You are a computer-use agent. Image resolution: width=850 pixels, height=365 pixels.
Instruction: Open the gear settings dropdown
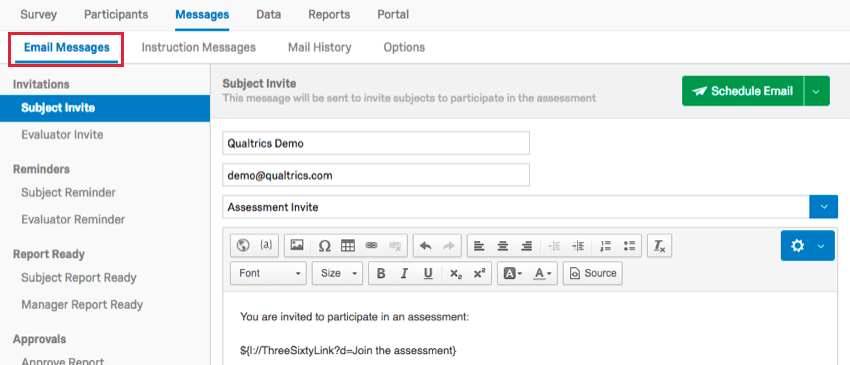click(x=808, y=246)
